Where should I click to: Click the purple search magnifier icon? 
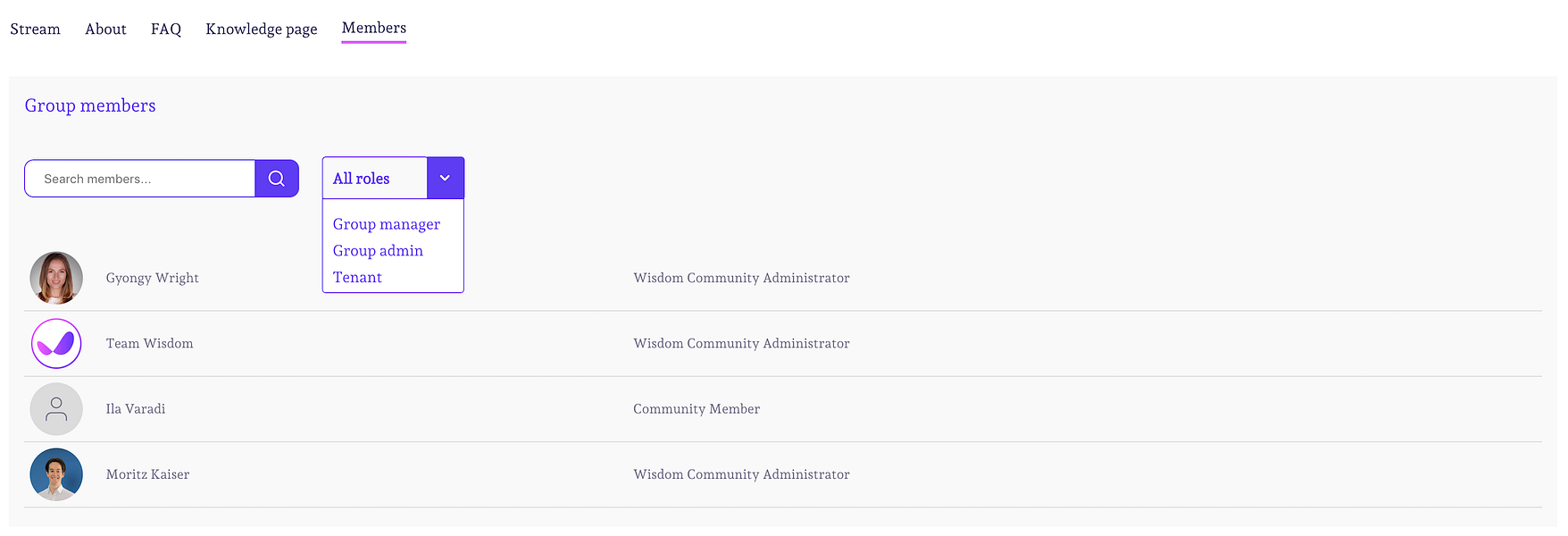(277, 178)
